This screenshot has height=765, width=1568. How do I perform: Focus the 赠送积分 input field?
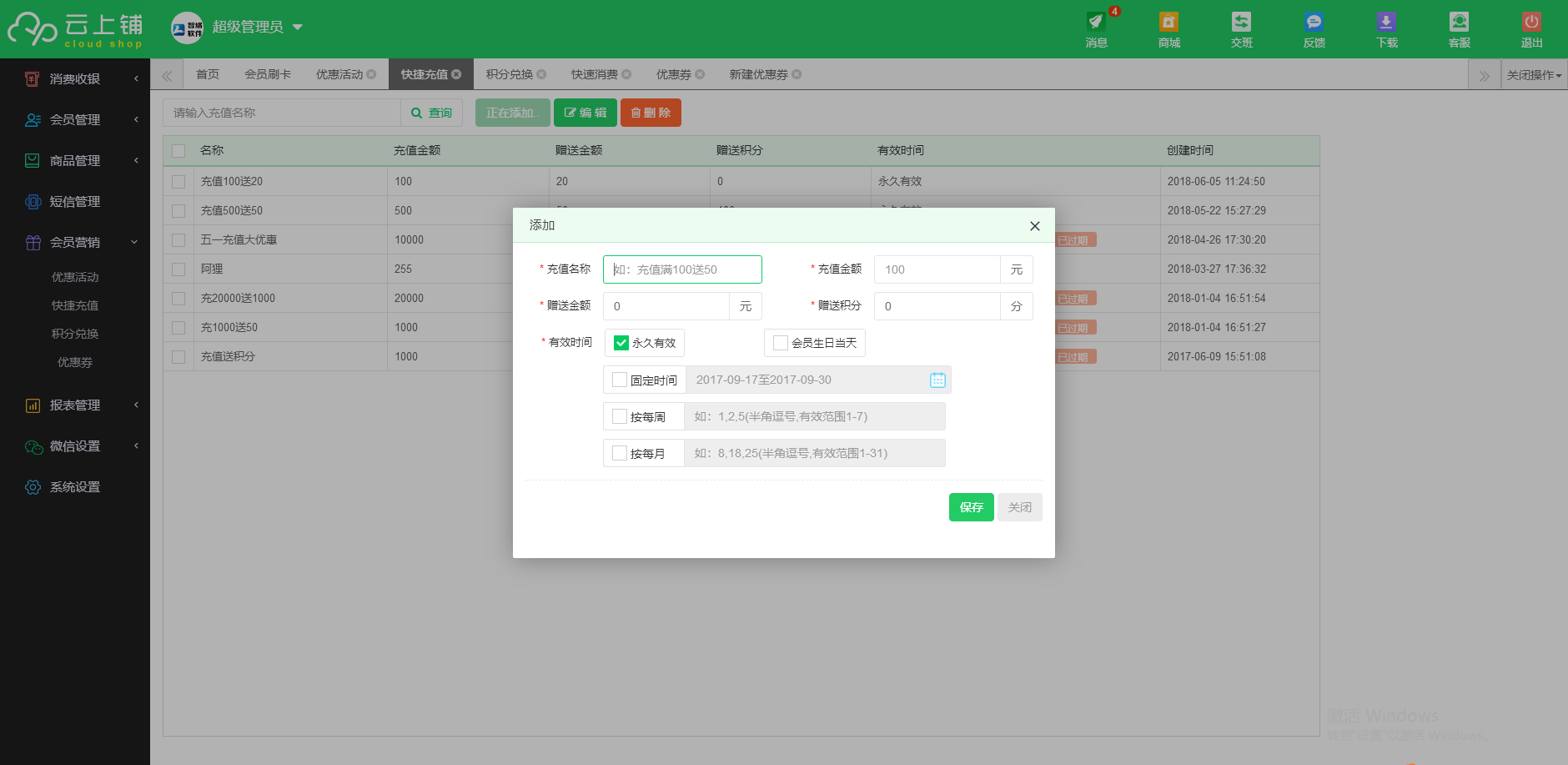click(937, 306)
